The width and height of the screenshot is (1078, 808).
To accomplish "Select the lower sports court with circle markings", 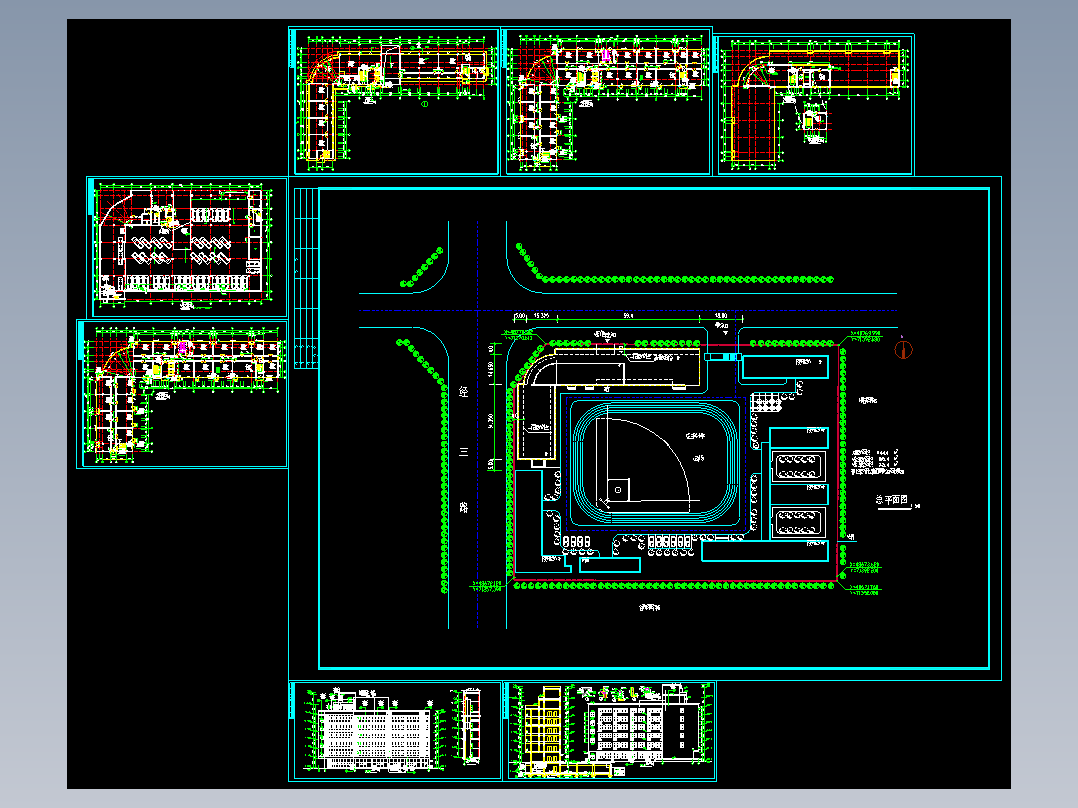I will point(798,522).
